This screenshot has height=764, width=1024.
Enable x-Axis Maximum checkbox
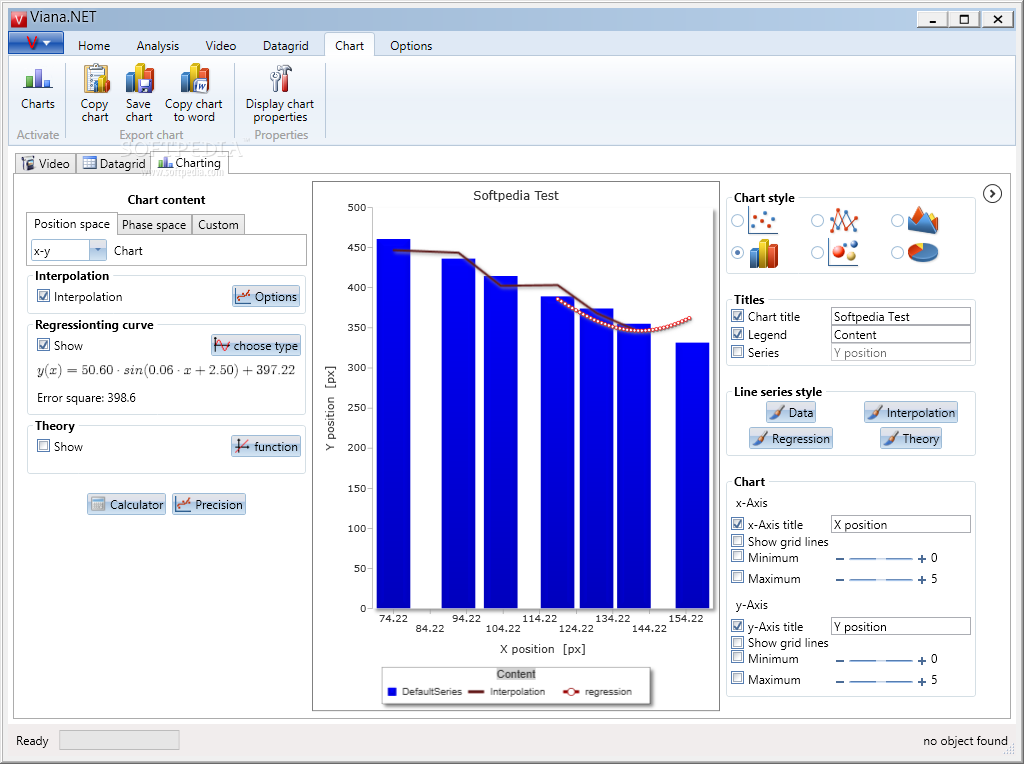[737, 577]
